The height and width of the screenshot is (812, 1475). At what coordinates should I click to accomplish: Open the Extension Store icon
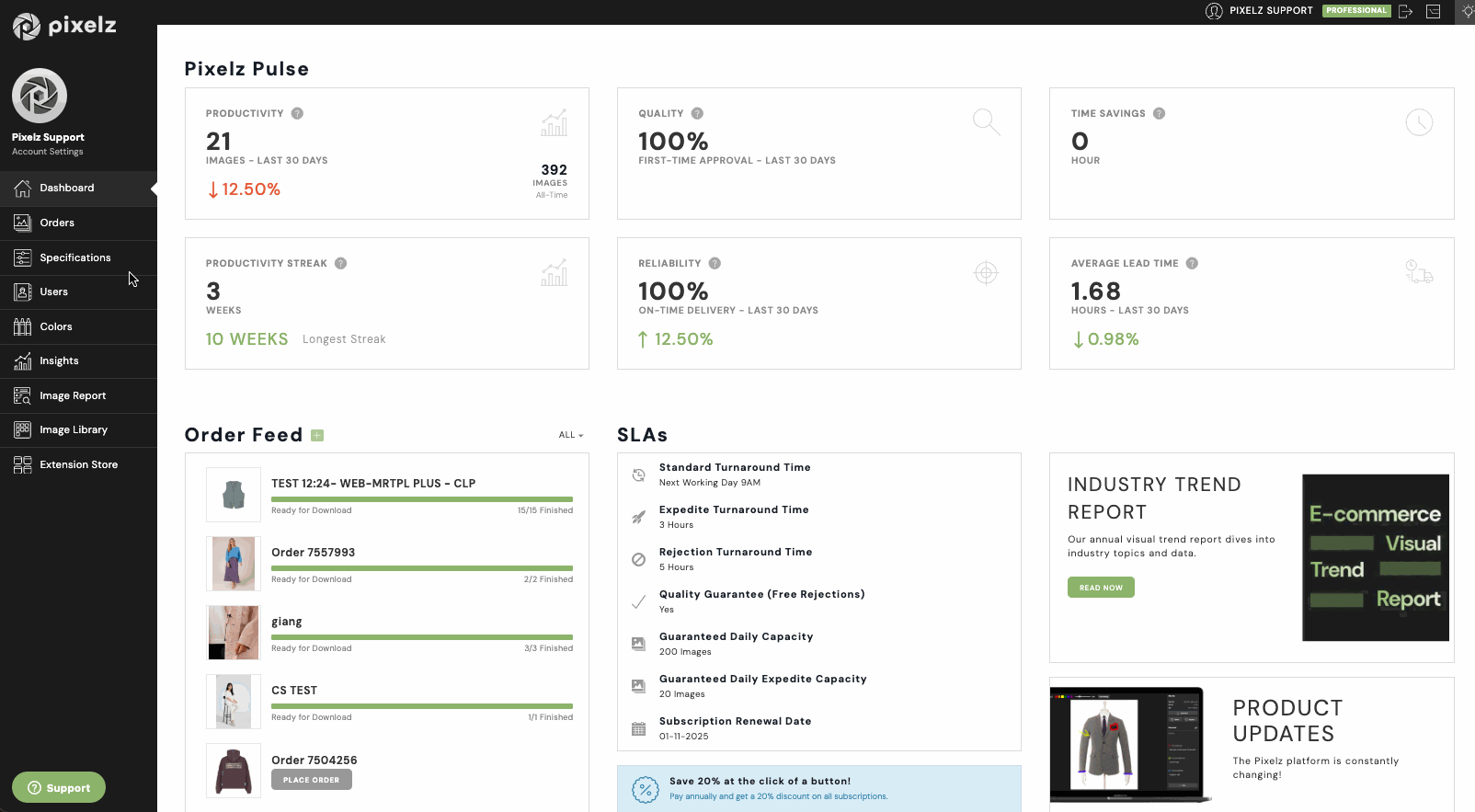[23, 464]
